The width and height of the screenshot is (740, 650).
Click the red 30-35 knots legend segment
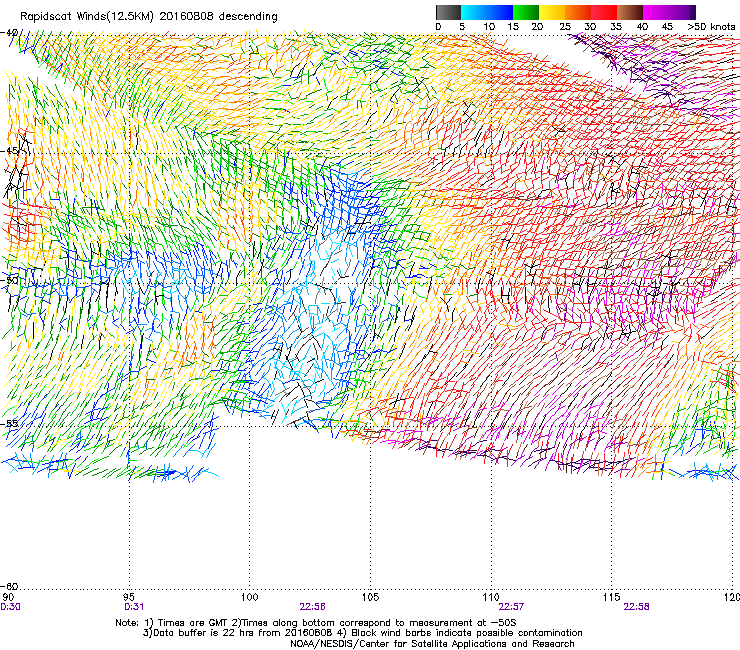coord(604,12)
